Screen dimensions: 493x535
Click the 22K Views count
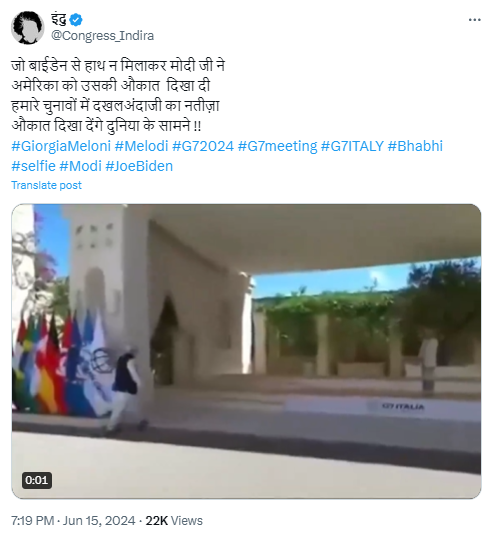coord(174,521)
